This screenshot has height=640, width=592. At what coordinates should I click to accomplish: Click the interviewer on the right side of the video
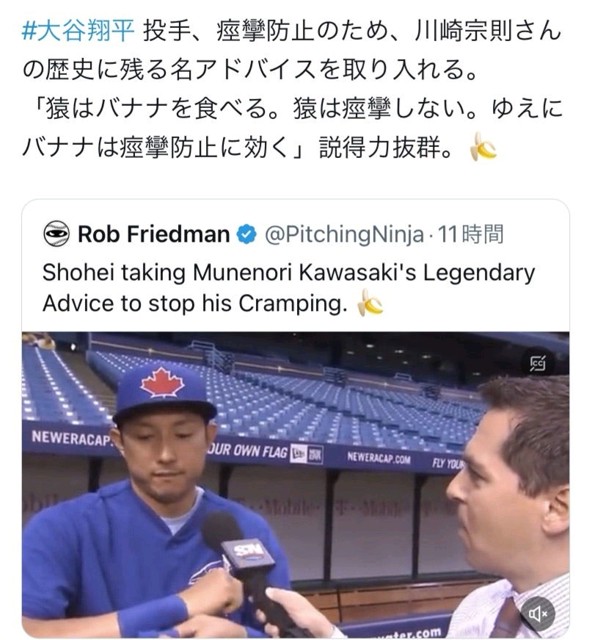[510, 506]
